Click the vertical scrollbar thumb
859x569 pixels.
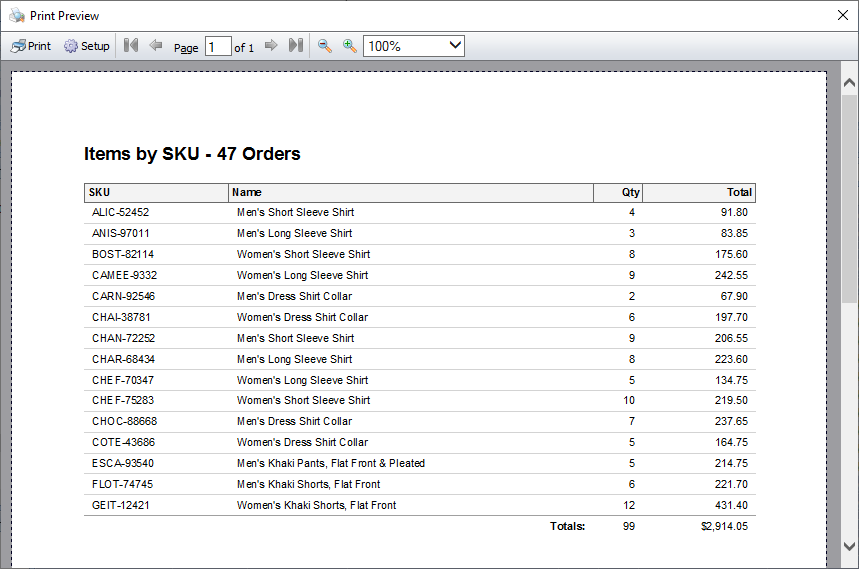(849, 198)
